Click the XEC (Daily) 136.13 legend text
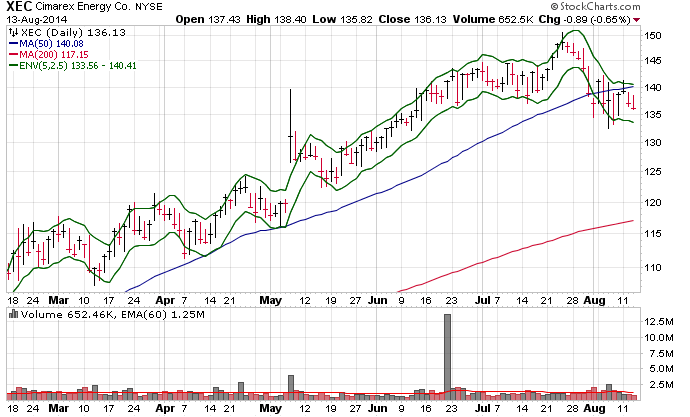 pos(73,33)
